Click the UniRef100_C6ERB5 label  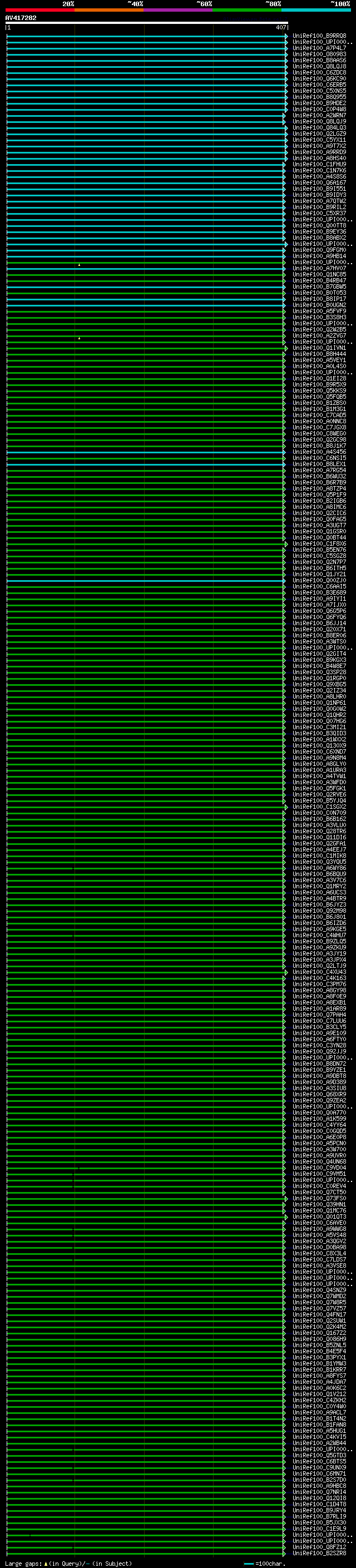tap(319, 85)
